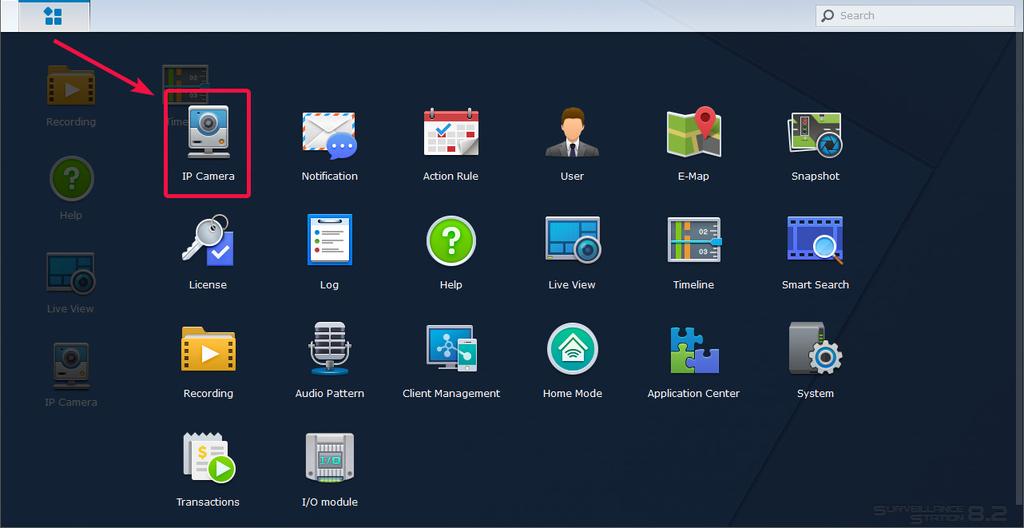Open Recording in the main menu grid
Image resolution: width=1024 pixels, height=528 pixels.
pyautogui.click(x=208, y=349)
